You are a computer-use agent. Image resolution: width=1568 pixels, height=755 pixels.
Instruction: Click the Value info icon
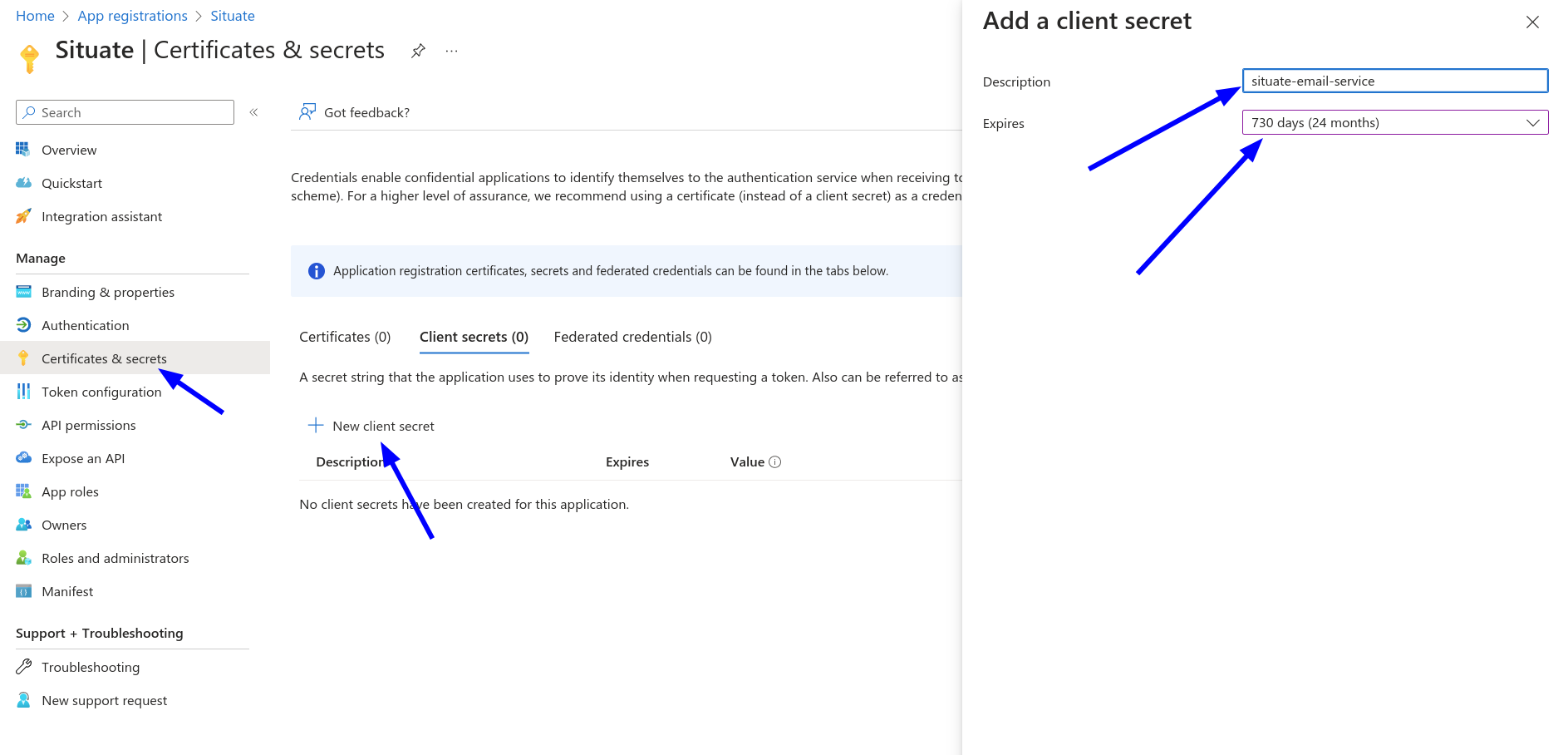coord(774,462)
